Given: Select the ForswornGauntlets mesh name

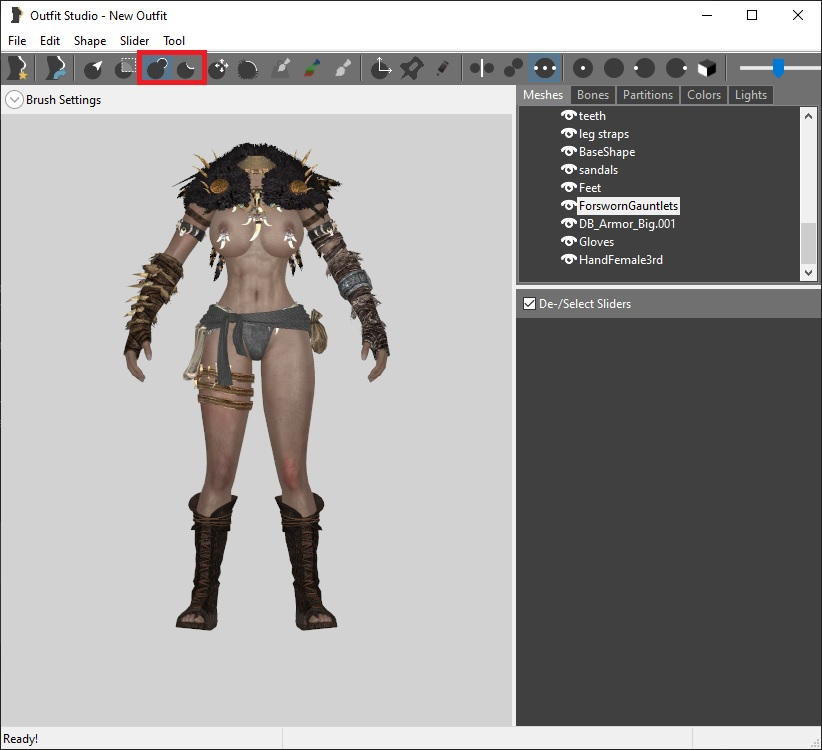Looking at the screenshot, I should 628,206.
